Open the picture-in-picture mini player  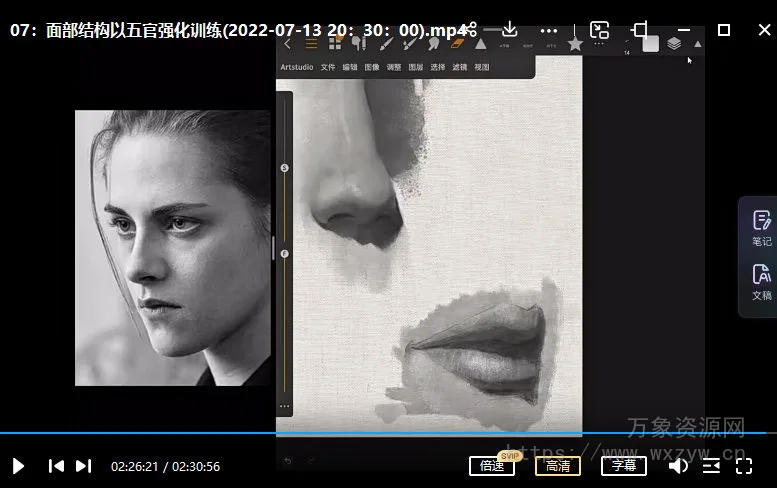click(x=599, y=30)
